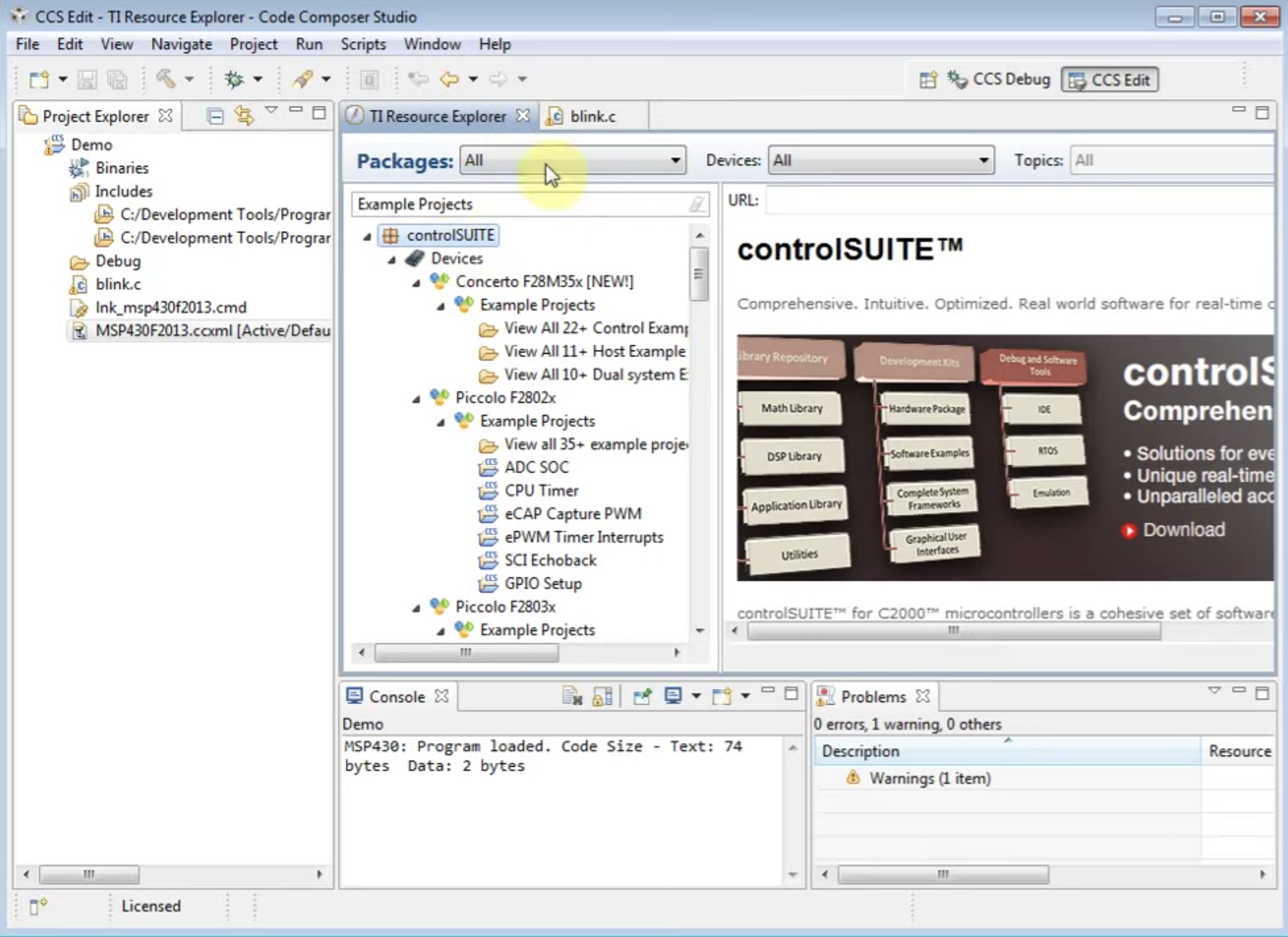Click the Open Perspective icon
The image size is (1288, 937).
[928, 79]
